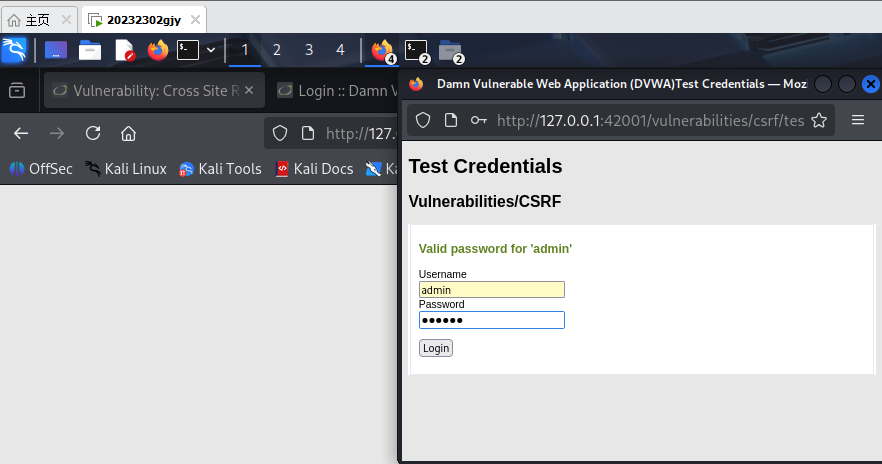Click the Vulnerabilities/CSRF subheading
Viewport: 882px width, 464px height.
click(485, 201)
